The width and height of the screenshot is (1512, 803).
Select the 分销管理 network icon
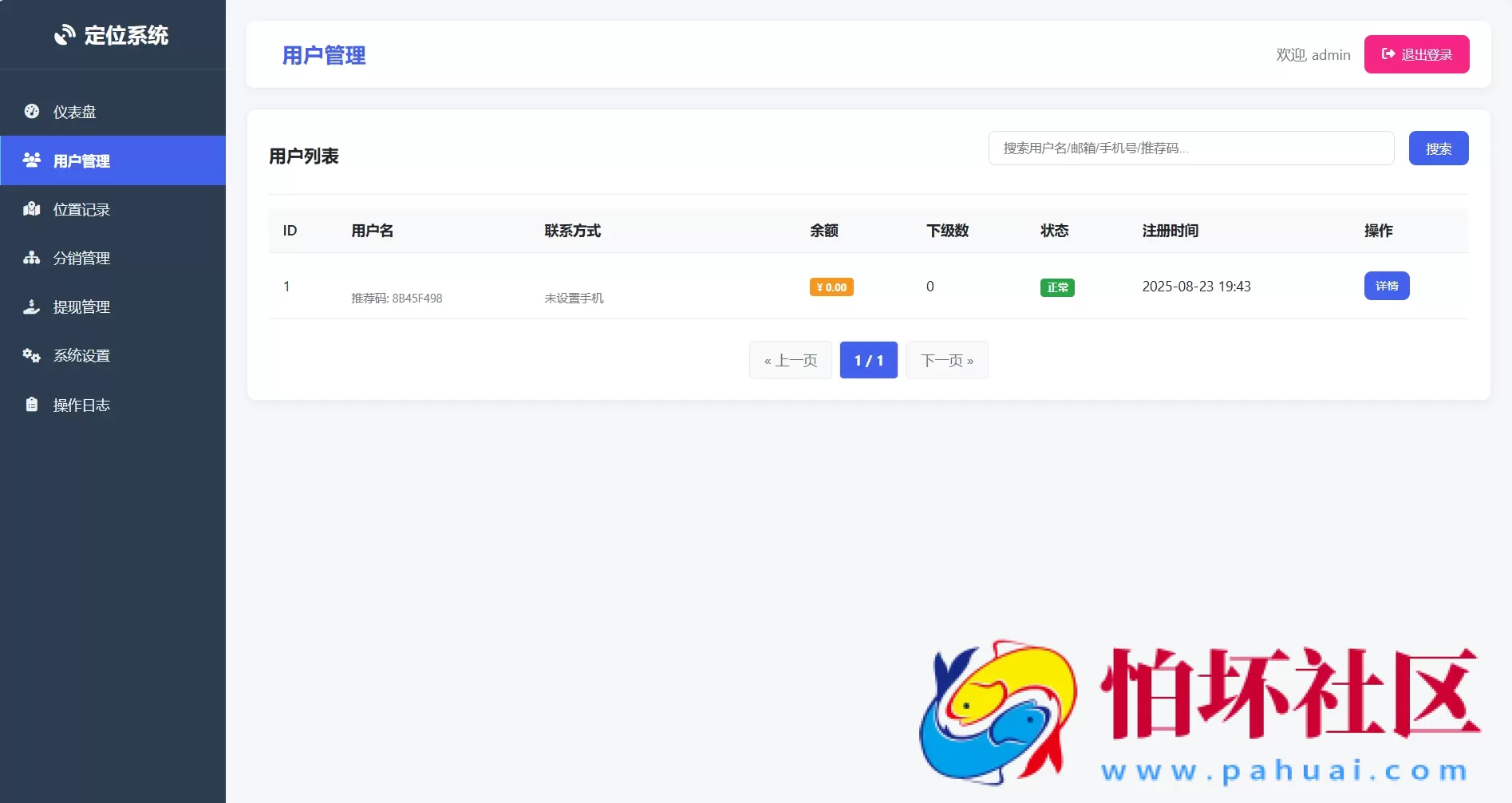pos(31,258)
